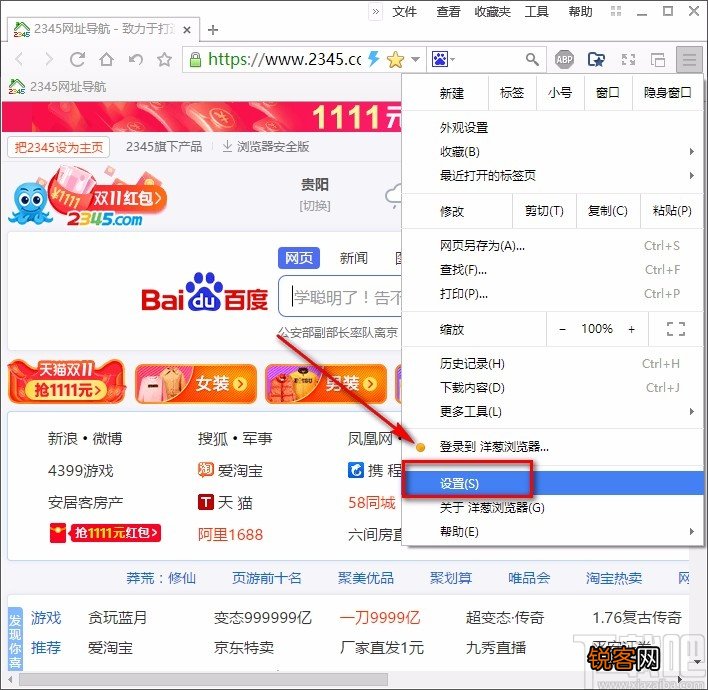The height and width of the screenshot is (690, 708).
Task: Click the outline star bookmark icon
Action: [164, 59]
